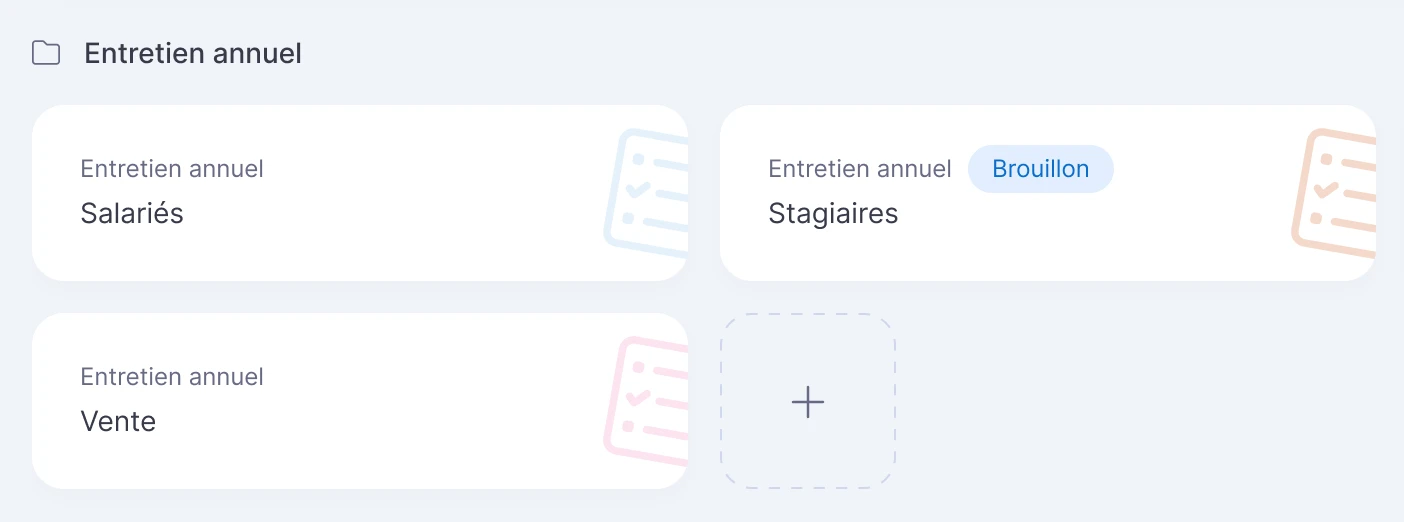
Task: Click the Brouillon draft badge
Action: (1041, 169)
